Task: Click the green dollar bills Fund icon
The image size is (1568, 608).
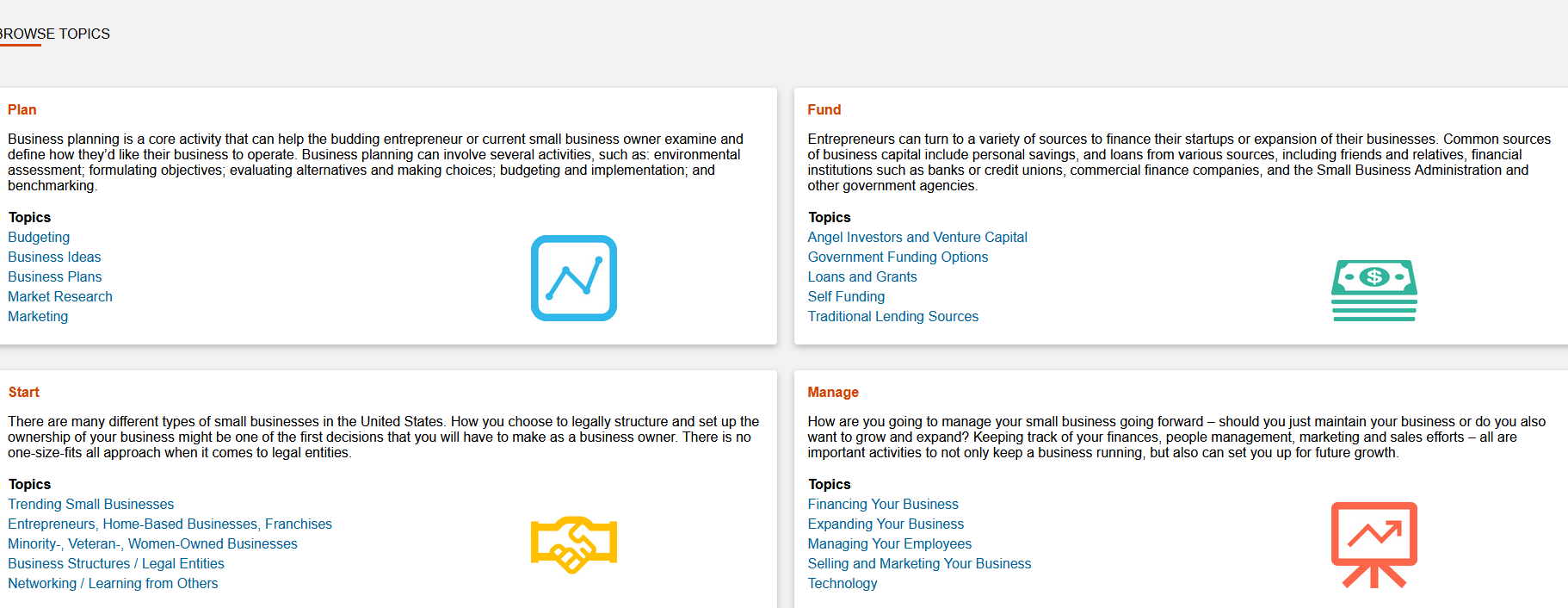Action: point(1374,290)
